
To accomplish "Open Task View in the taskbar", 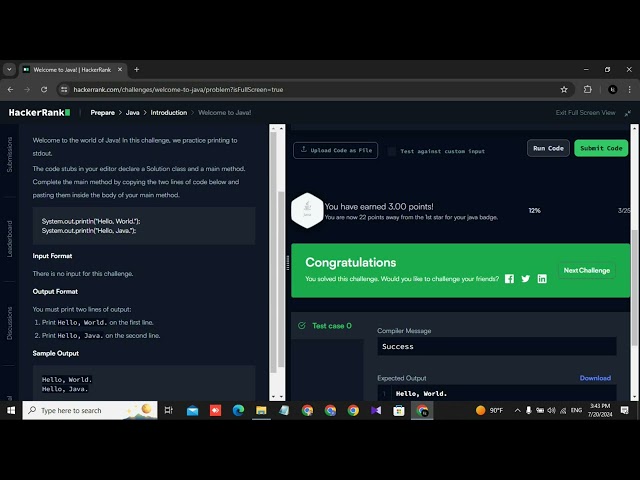I will click(168, 410).
